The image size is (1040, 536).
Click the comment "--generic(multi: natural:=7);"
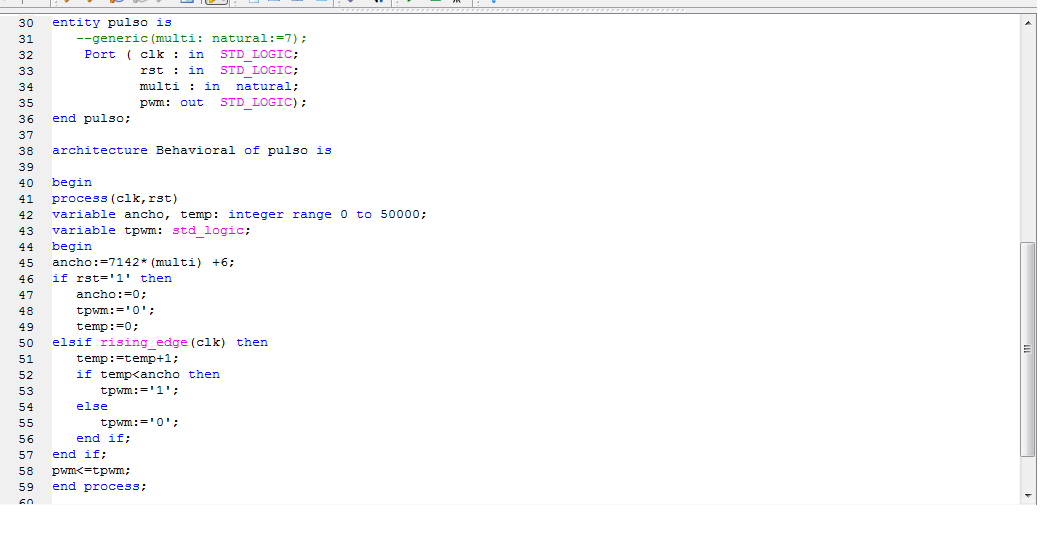[192, 38]
